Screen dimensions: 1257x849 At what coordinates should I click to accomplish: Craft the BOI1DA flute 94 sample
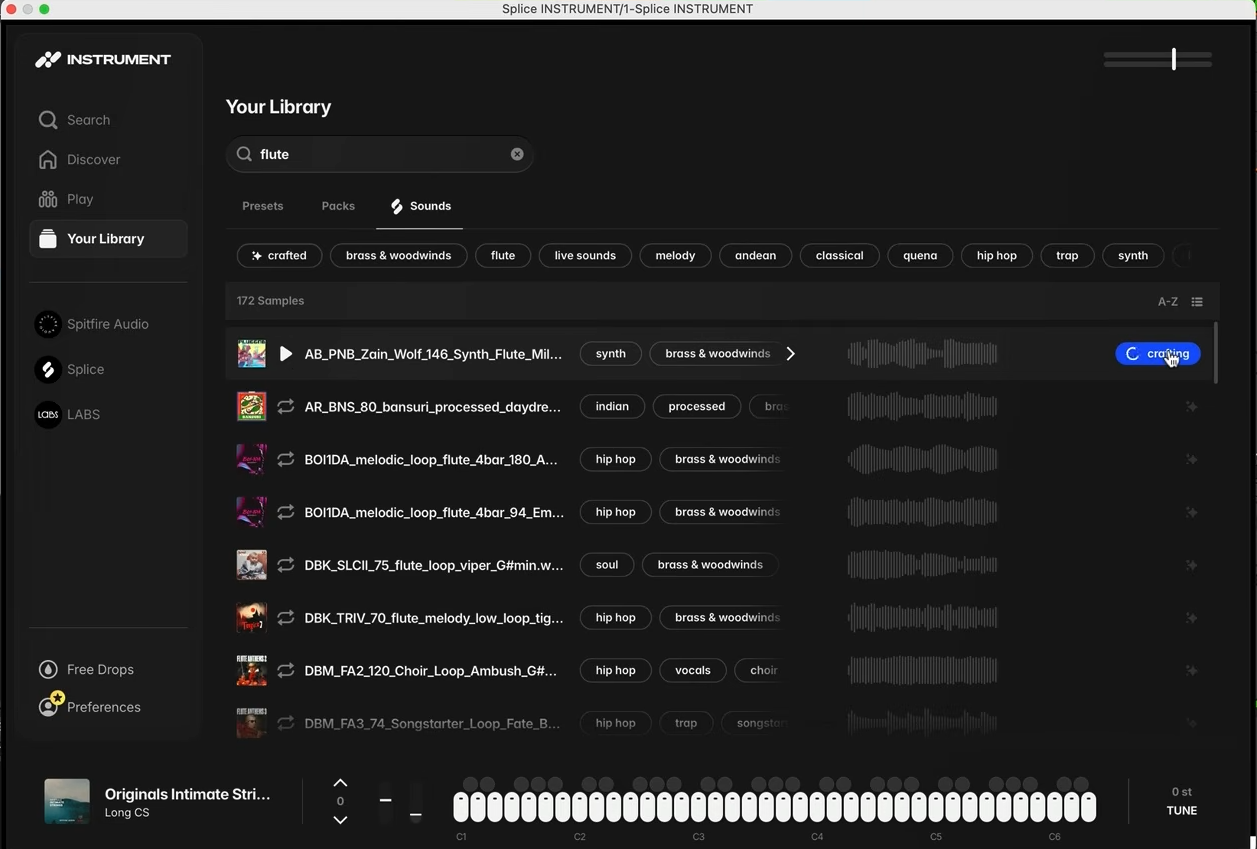1192,512
